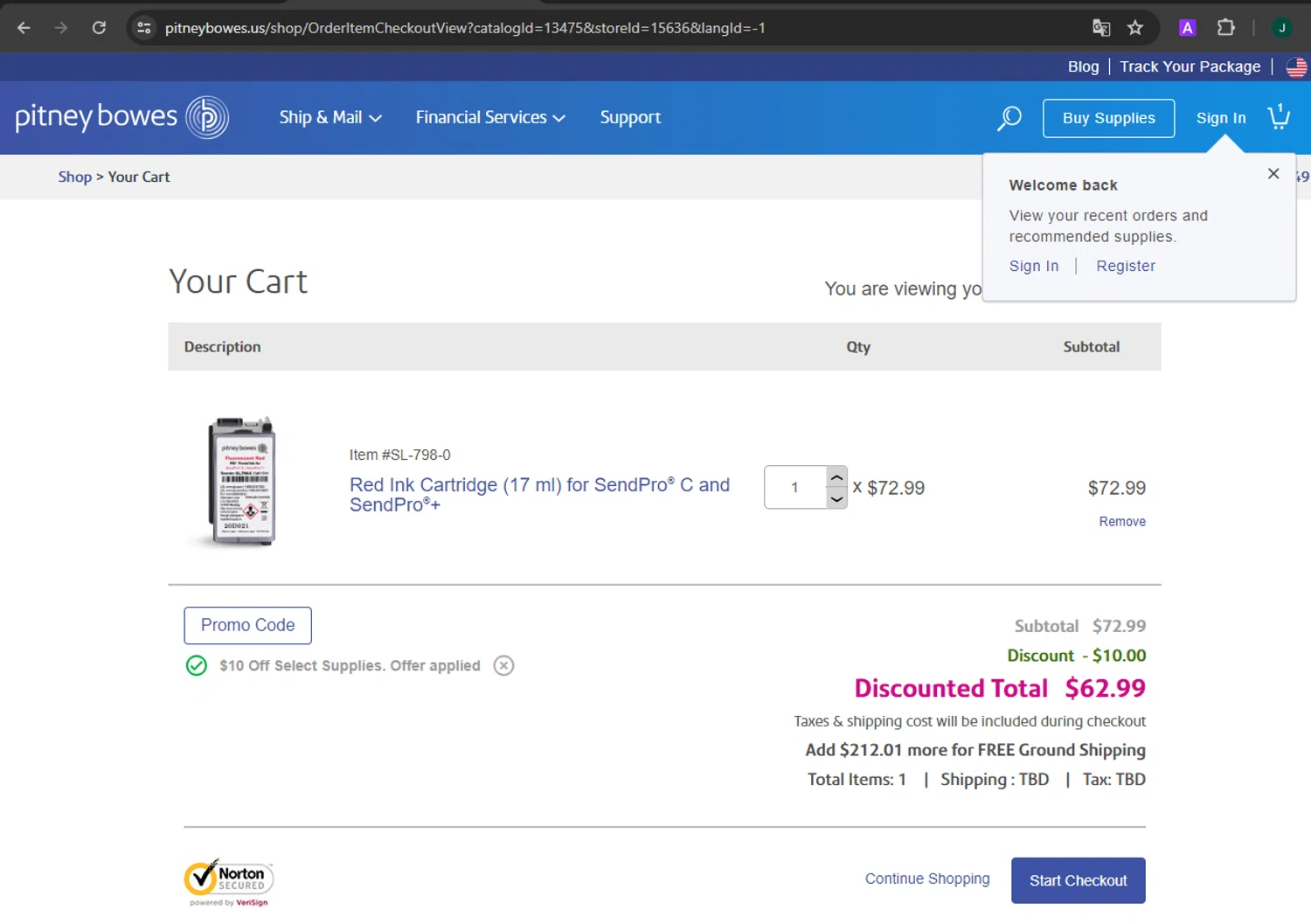
Task: Click the Promo Code button
Action: pyautogui.click(x=247, y=625)
